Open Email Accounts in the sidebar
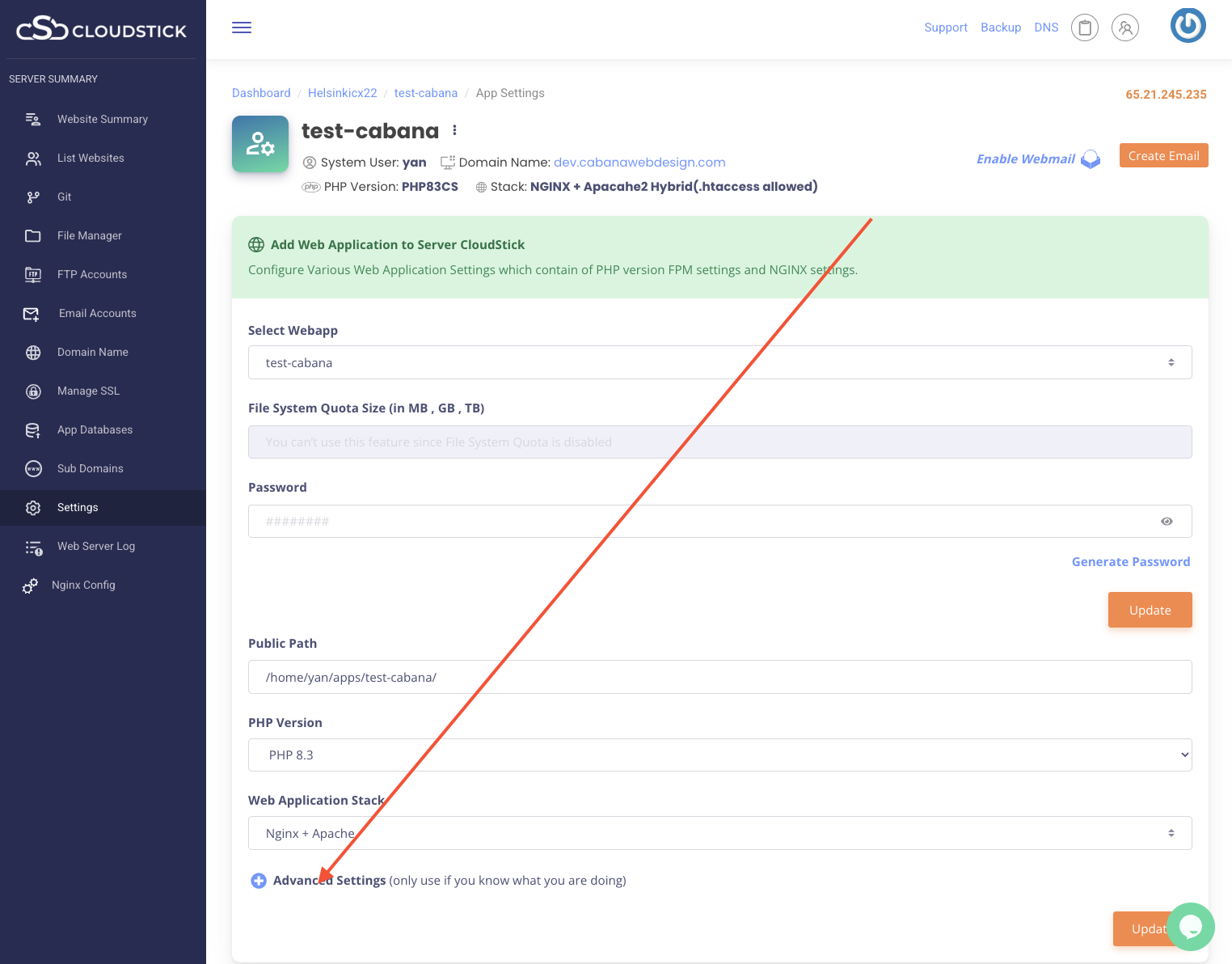This screenshot has width=1232, height=964. tap(97, 313)
